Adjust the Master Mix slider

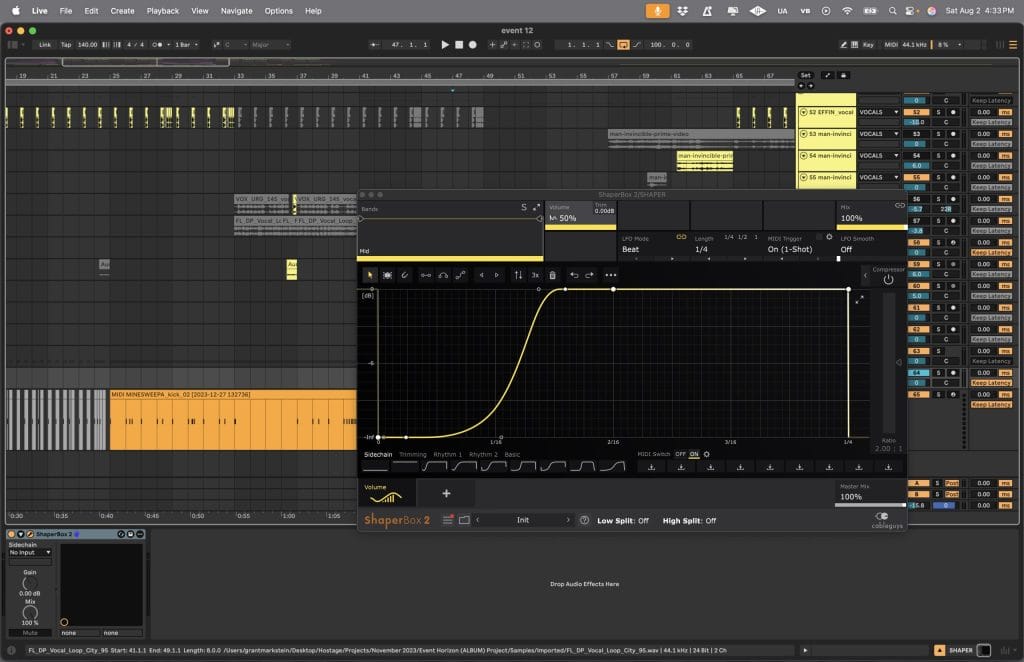pyautogui.click(x=869, y=504)
